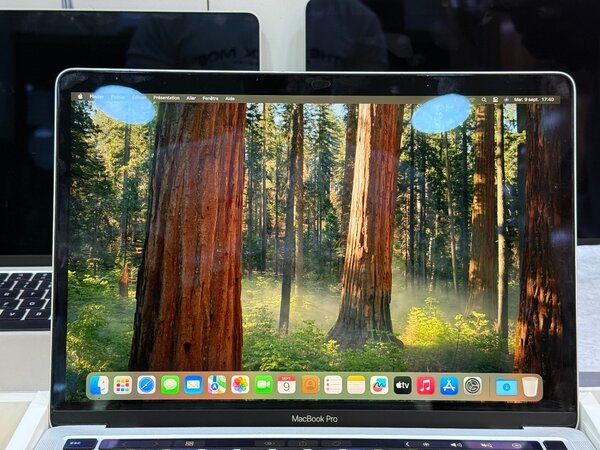Launch Maps from the Dock

pos(217,385)
